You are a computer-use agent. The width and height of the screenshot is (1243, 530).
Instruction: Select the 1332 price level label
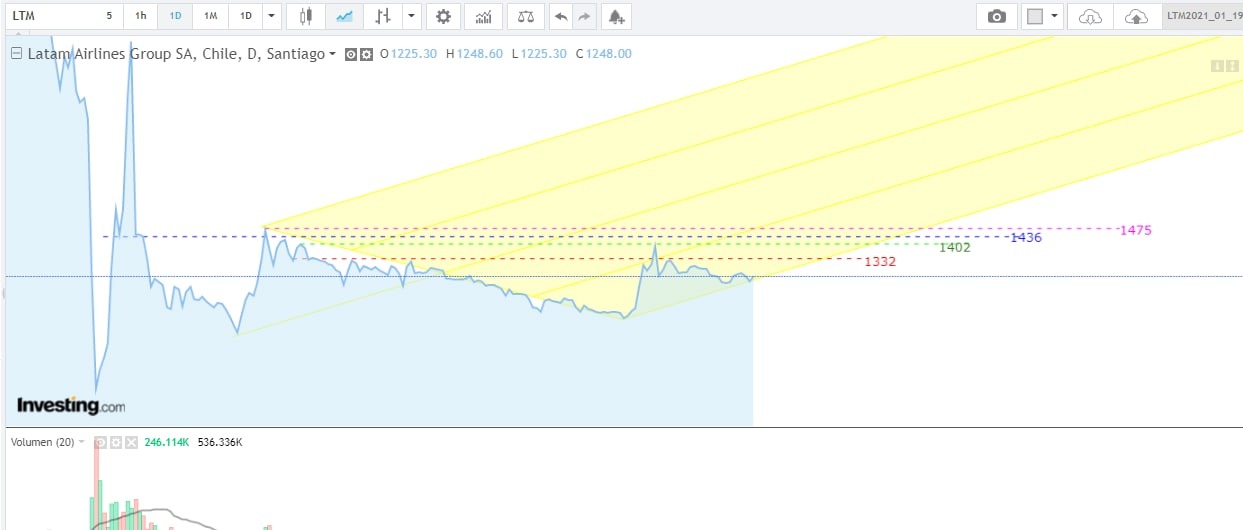tap(880, 261)
